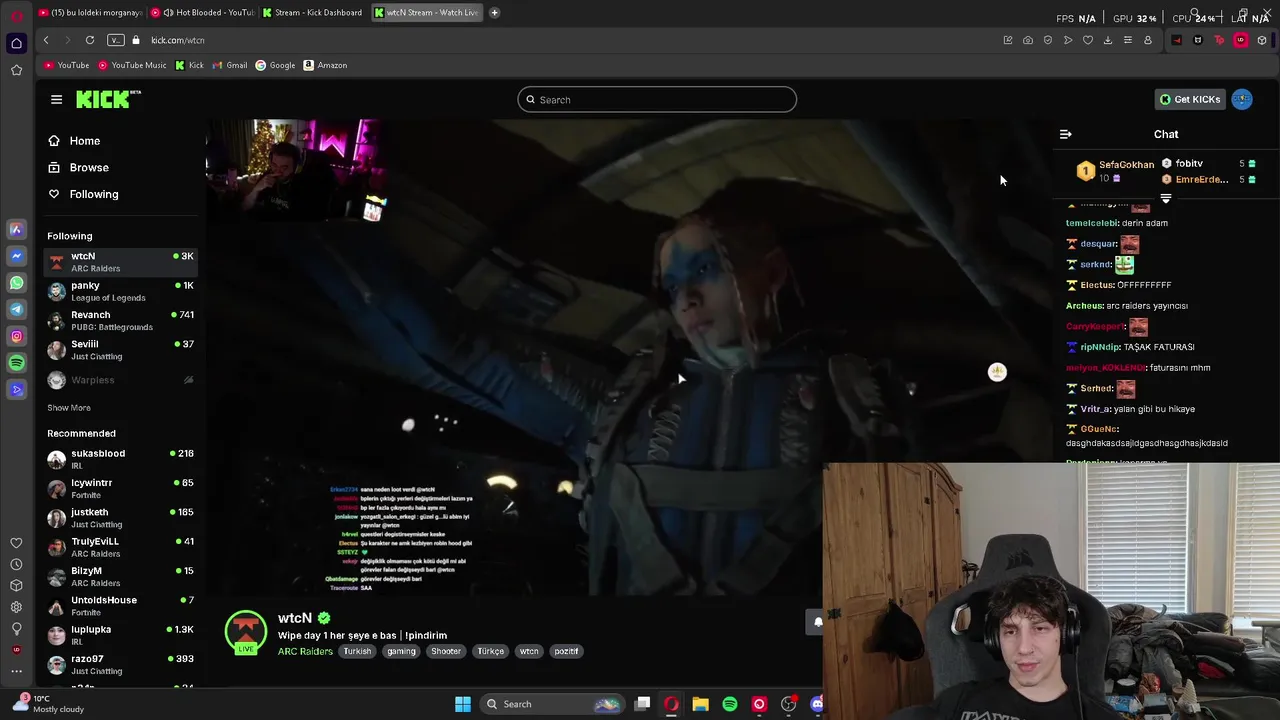Open Instagram in Opera sidebar
The image size is (1280, 720).
[x=16, y=336]
